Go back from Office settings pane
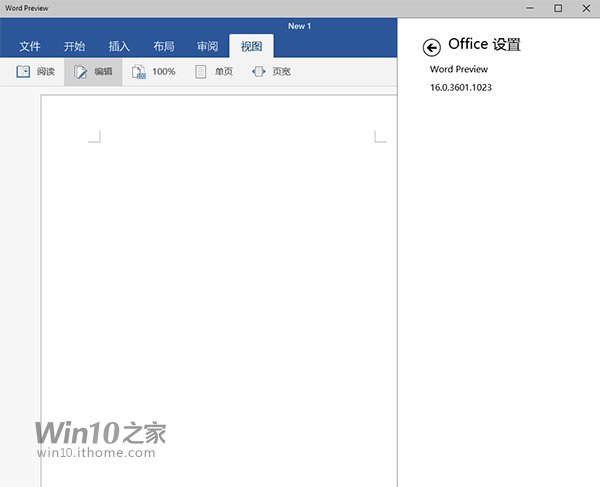Image resolution: width=600 pixels, height=487 pixels. 432,47
